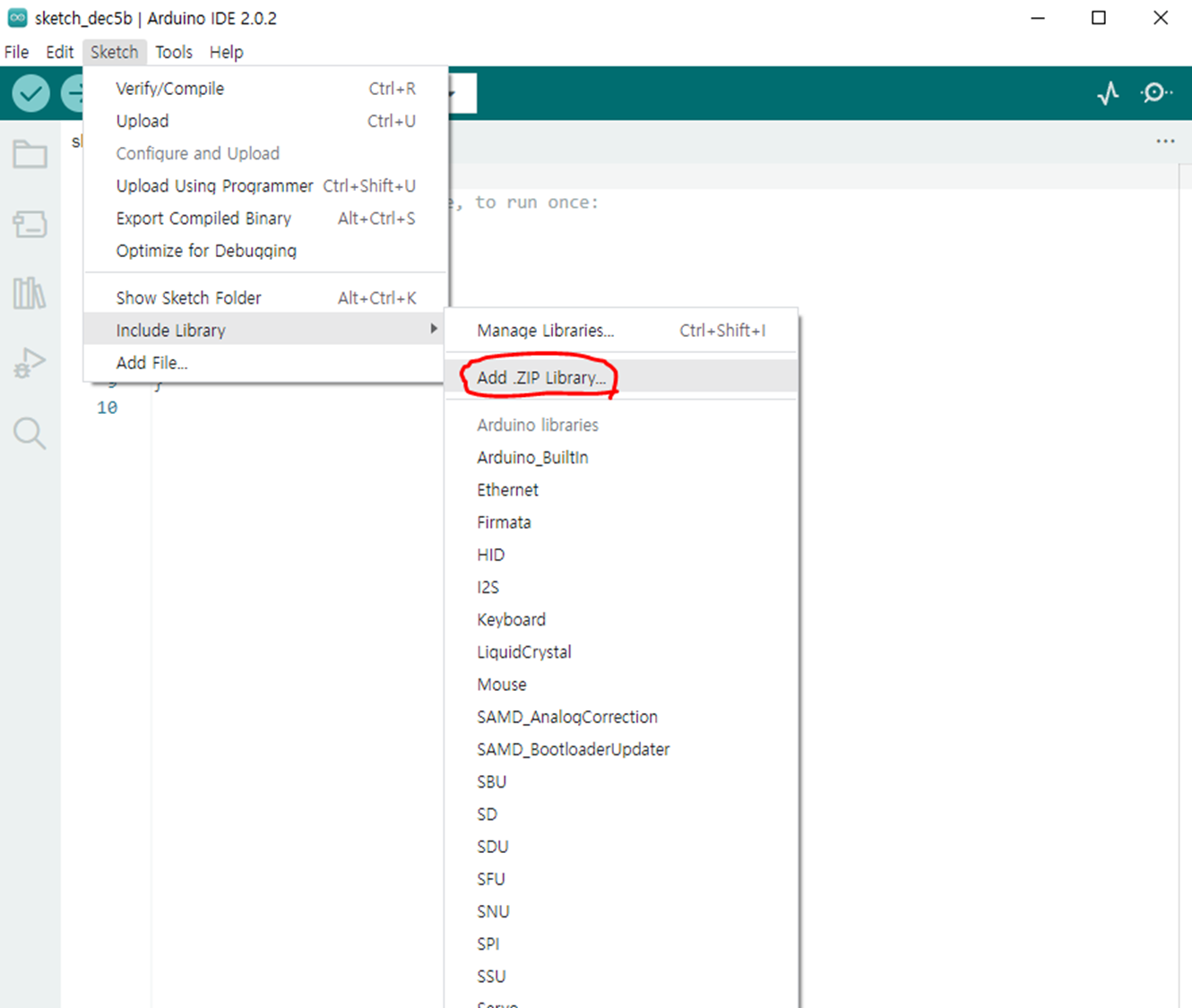The image size is (1192, 1008).
Task: Select Show Sketch Folder
Action: [265, 297]
